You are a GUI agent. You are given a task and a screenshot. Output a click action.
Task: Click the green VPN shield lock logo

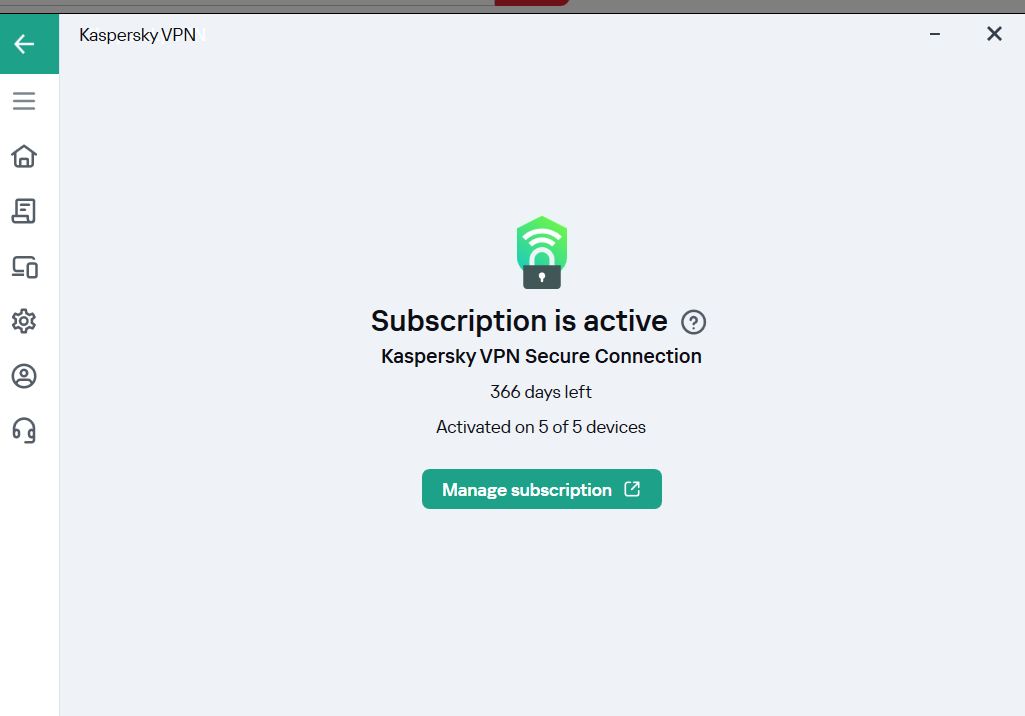click(542, 252)
